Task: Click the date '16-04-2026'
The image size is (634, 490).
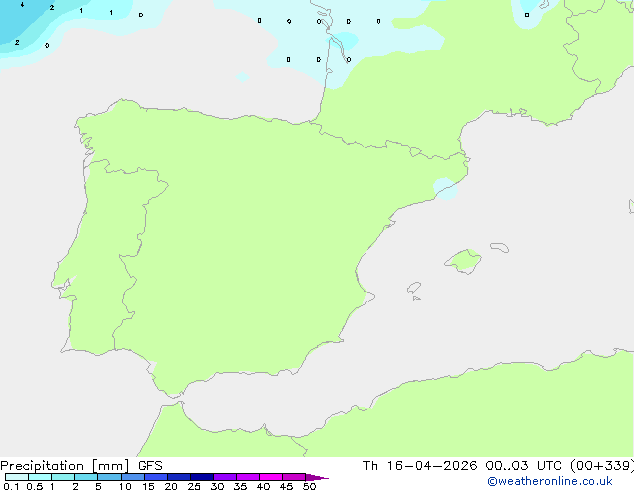Action: click(x=431, y=466)
